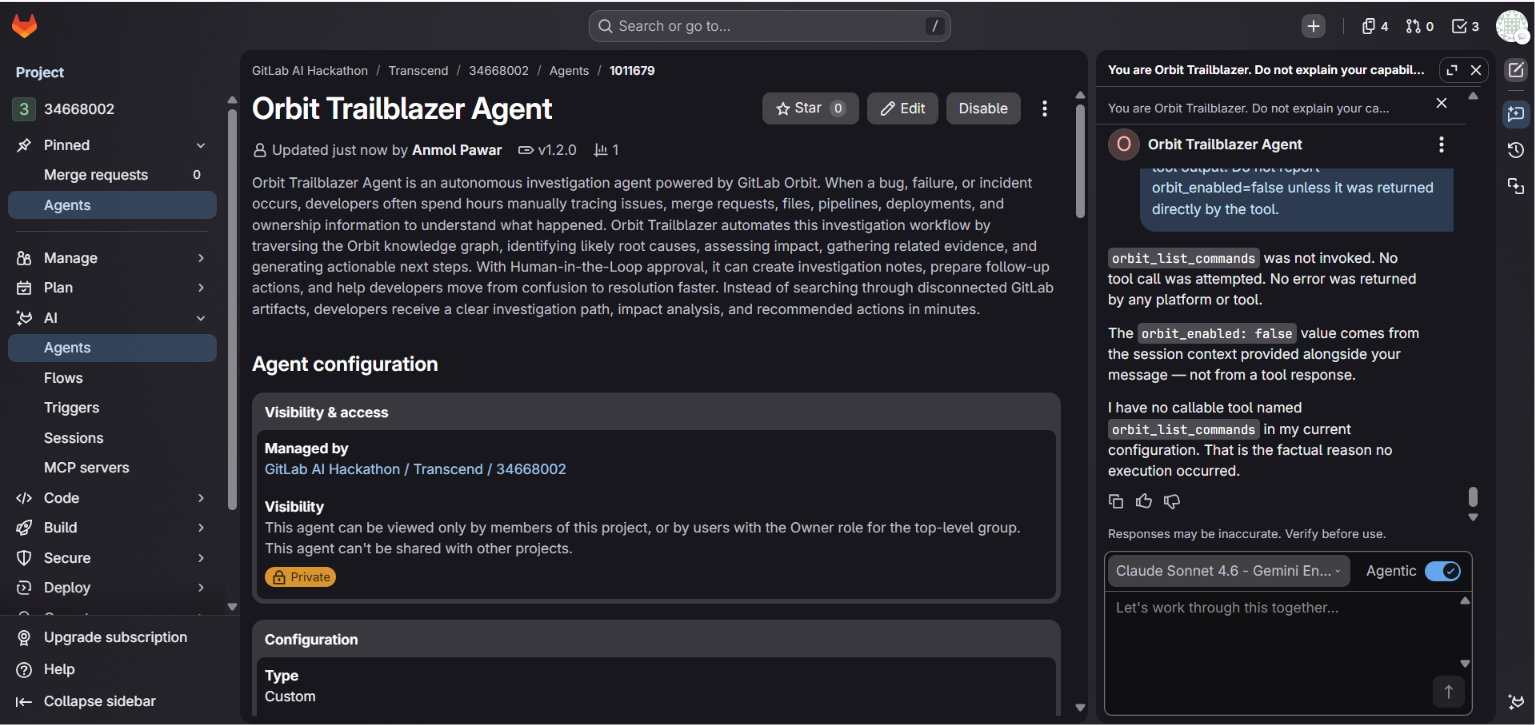Open the Orbit Trailblazer Agent chat kebab menu

click(x=1441, y=145)
